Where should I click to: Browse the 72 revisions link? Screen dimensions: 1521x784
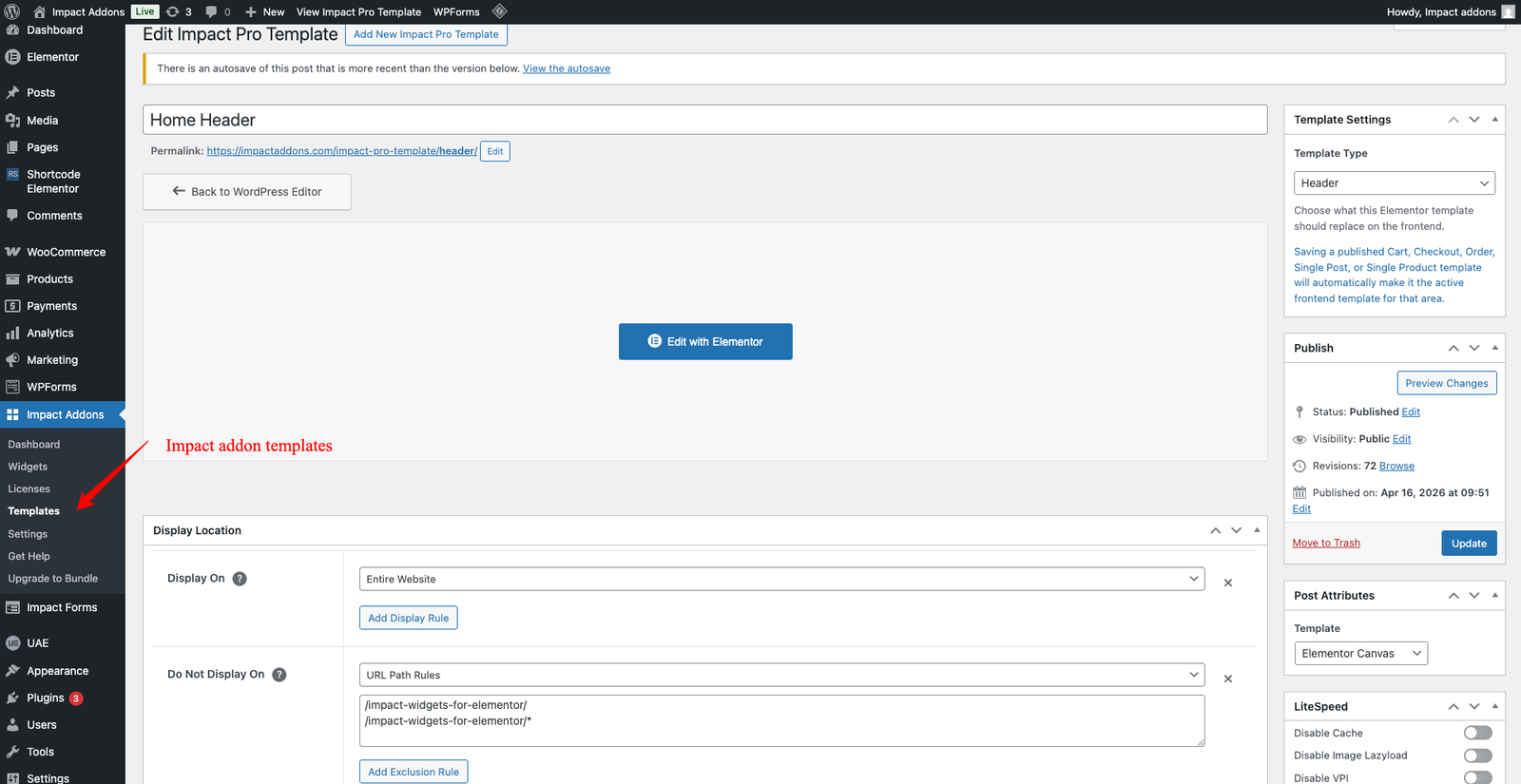coord(1396,466)
